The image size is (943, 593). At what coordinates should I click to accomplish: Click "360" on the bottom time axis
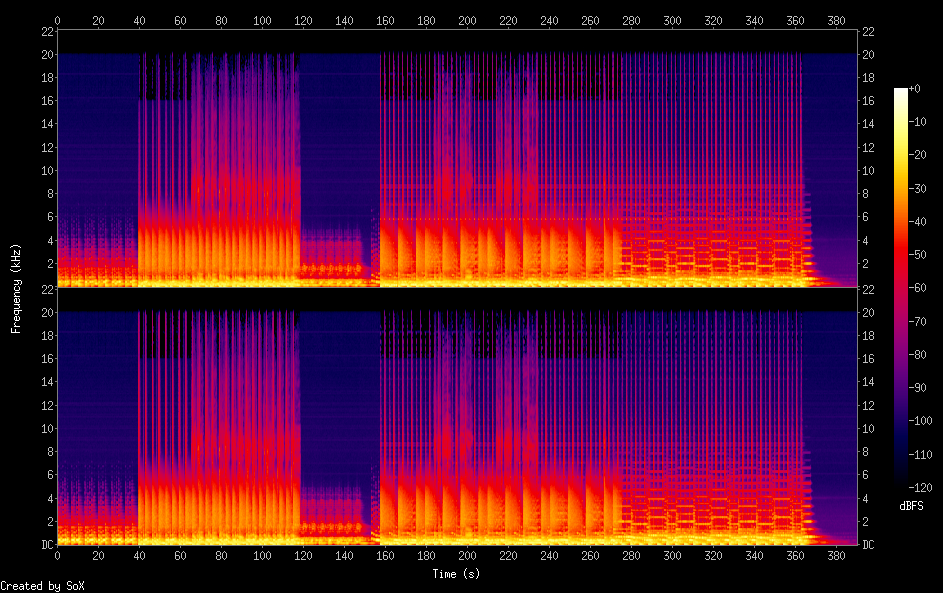pos(796,556)
